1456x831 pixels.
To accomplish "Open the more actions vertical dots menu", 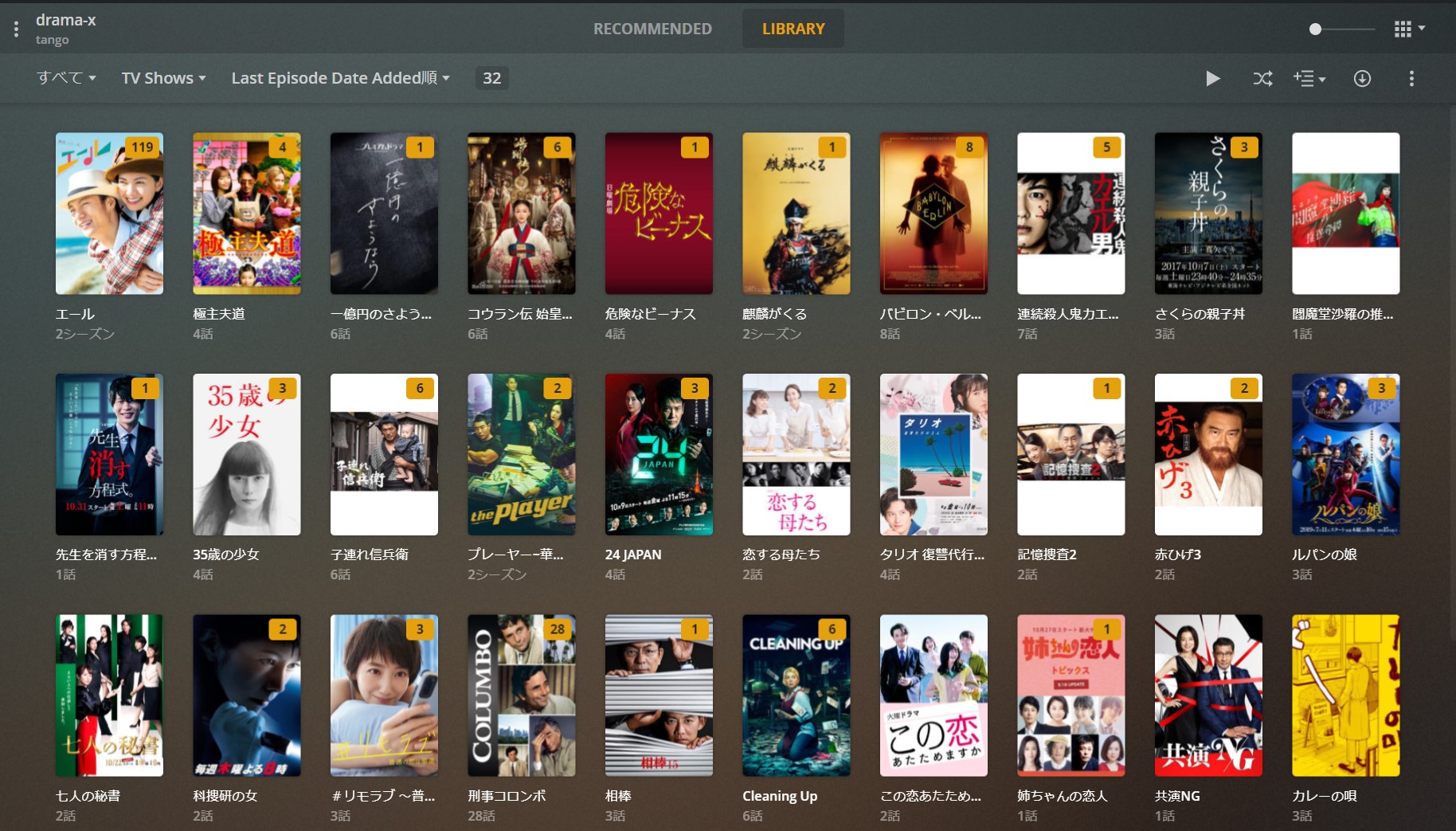I will click(1411, 78).
